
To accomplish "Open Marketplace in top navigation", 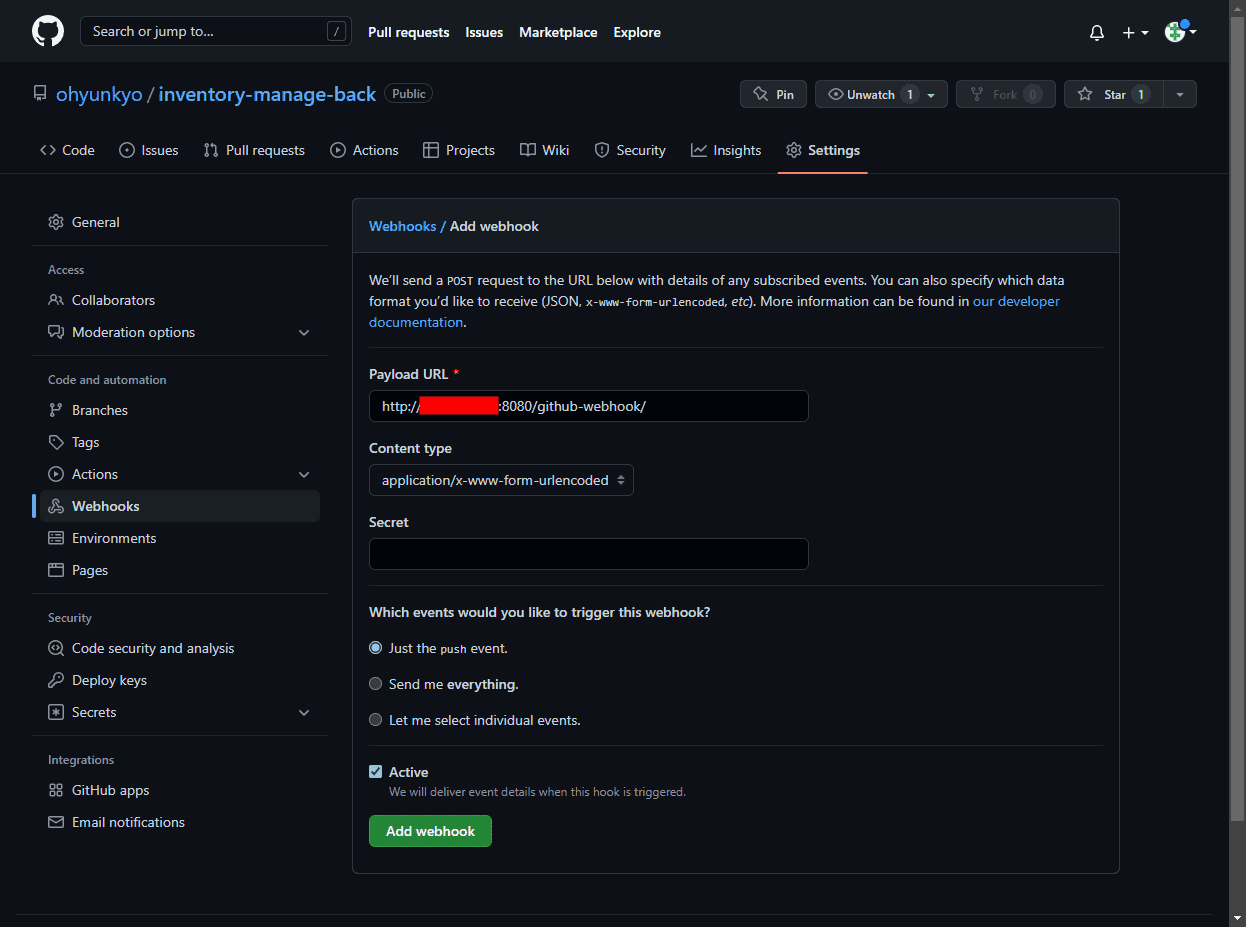I will click(x=558, y=32).
